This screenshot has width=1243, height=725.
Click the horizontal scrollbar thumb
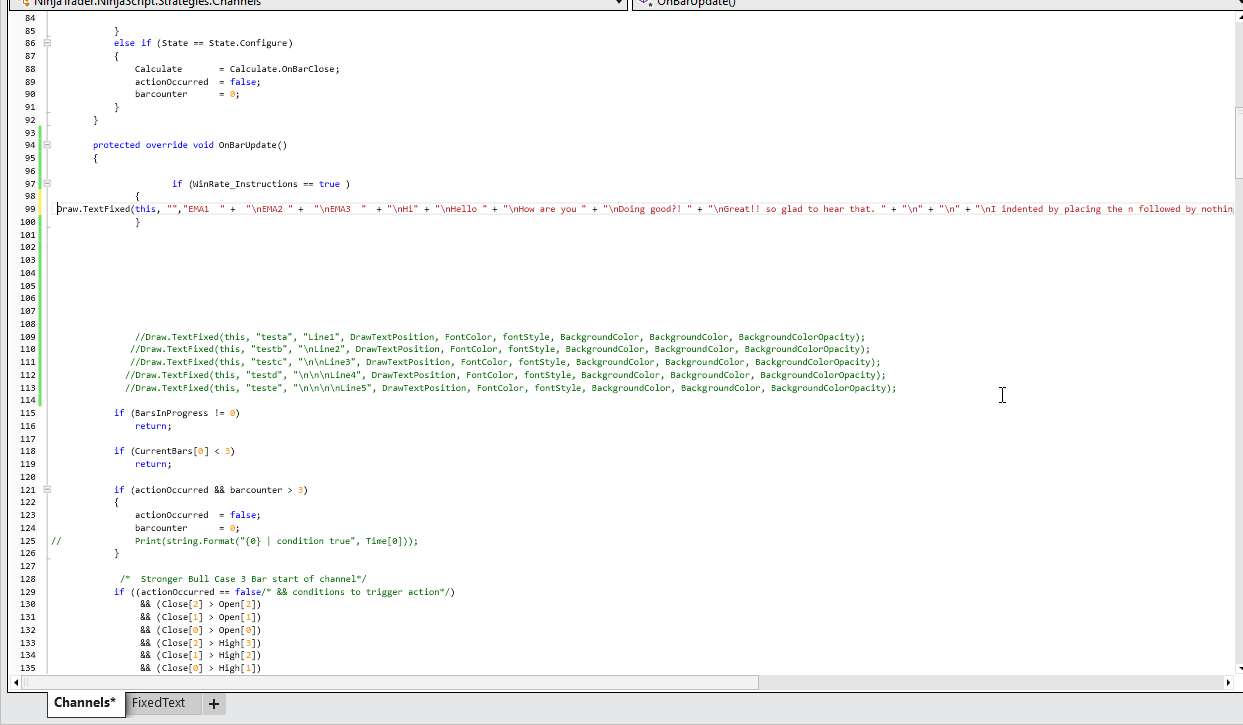click(x=390, y=683)
